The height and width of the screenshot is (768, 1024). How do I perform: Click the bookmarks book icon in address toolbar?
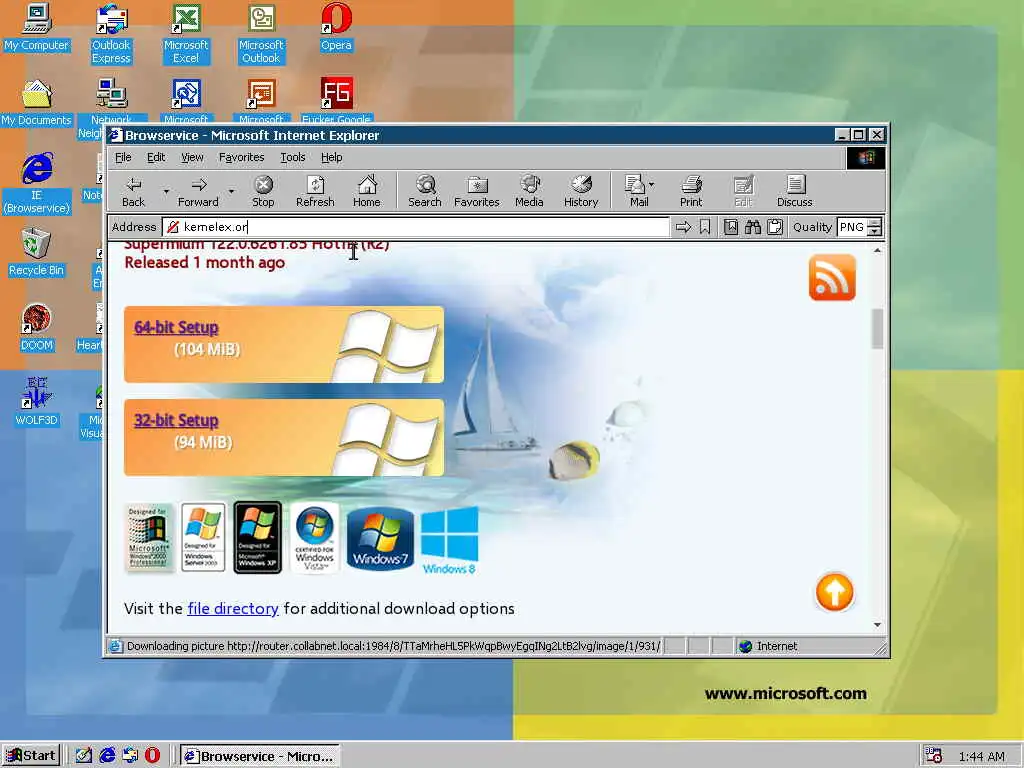(731, 227)
